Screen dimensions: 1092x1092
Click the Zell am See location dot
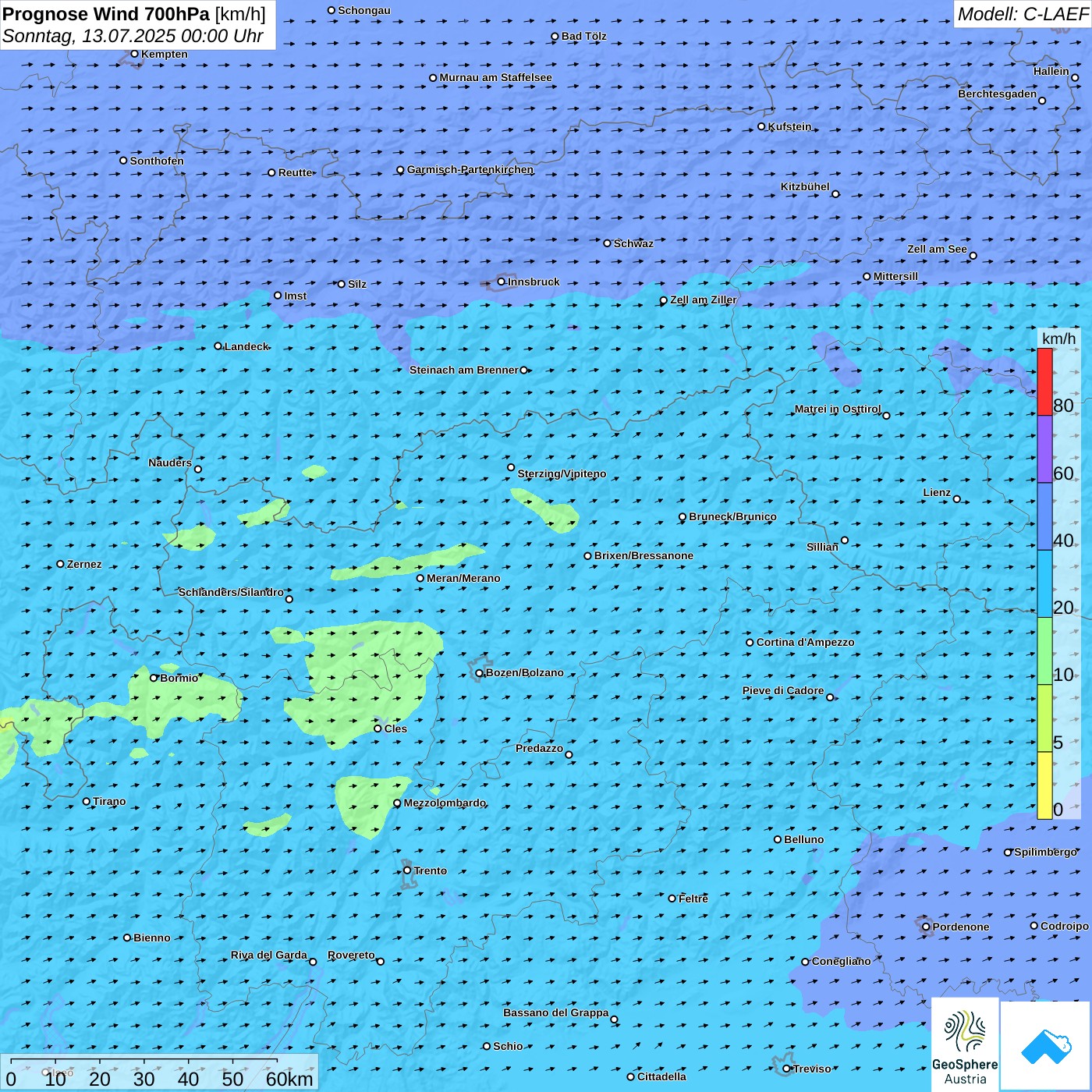pyautogui.click(x=973, y=256)
